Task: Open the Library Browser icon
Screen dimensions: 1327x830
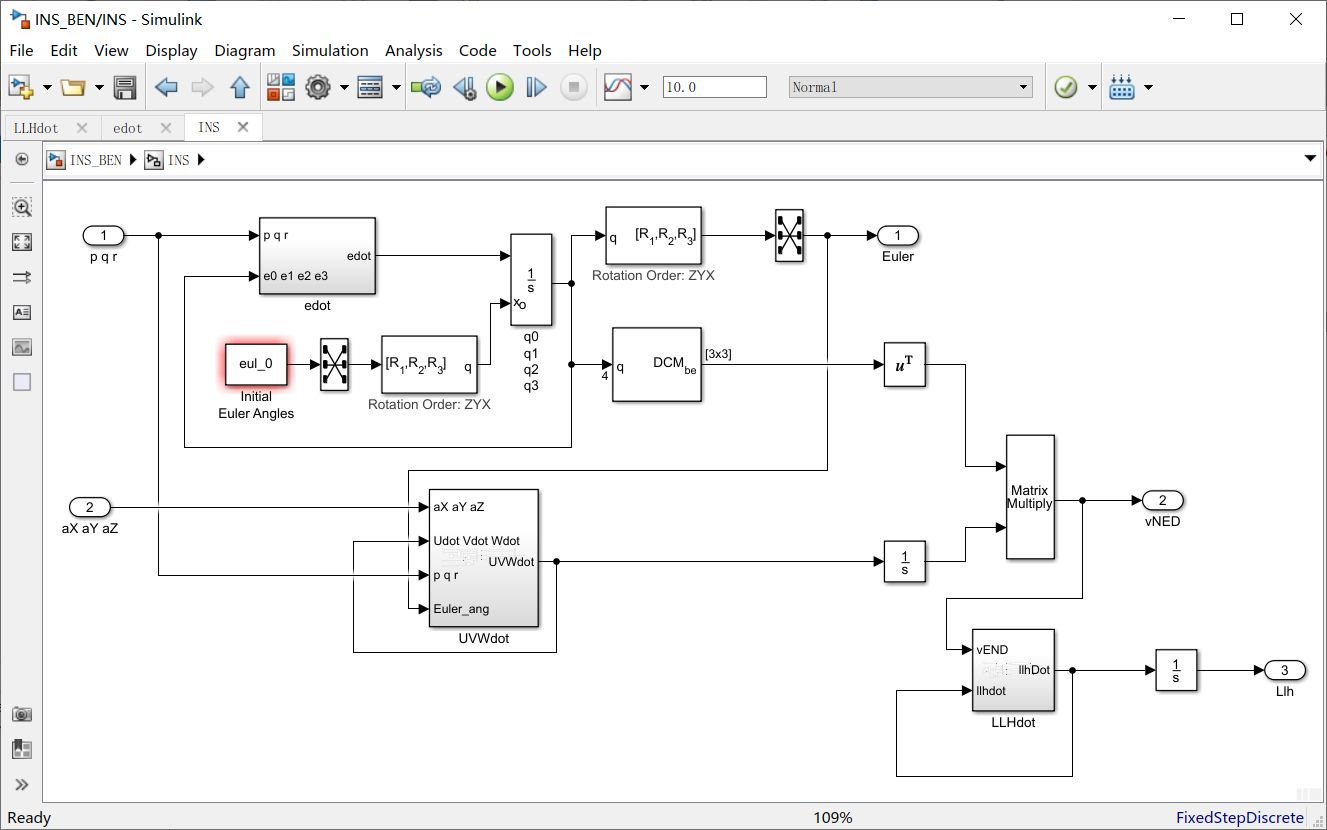Action: coord(281,87)
